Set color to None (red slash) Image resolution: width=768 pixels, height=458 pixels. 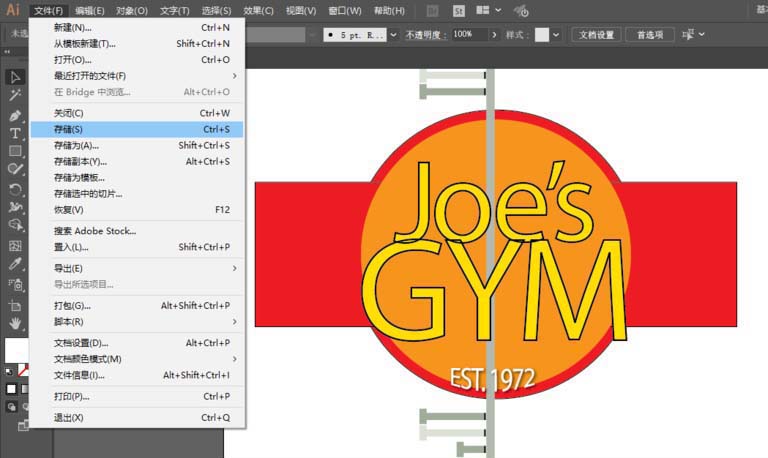[x=23, y=371]
